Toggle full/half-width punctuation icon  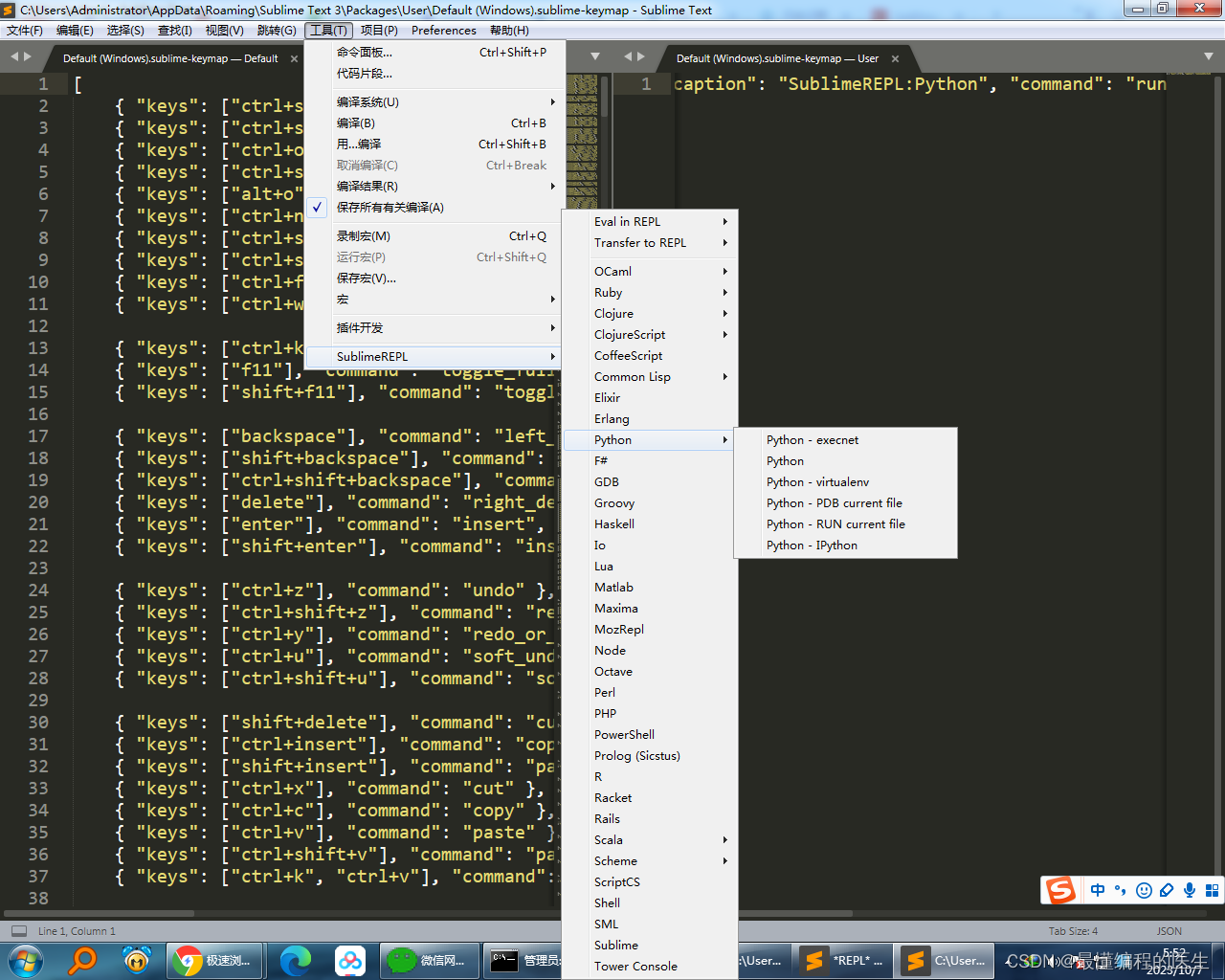1121,890
